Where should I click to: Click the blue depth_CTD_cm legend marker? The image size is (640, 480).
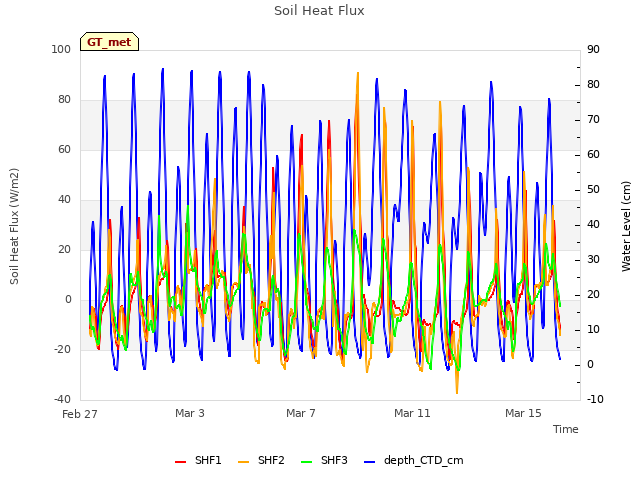pyautogui.click(x=369, y=462)
